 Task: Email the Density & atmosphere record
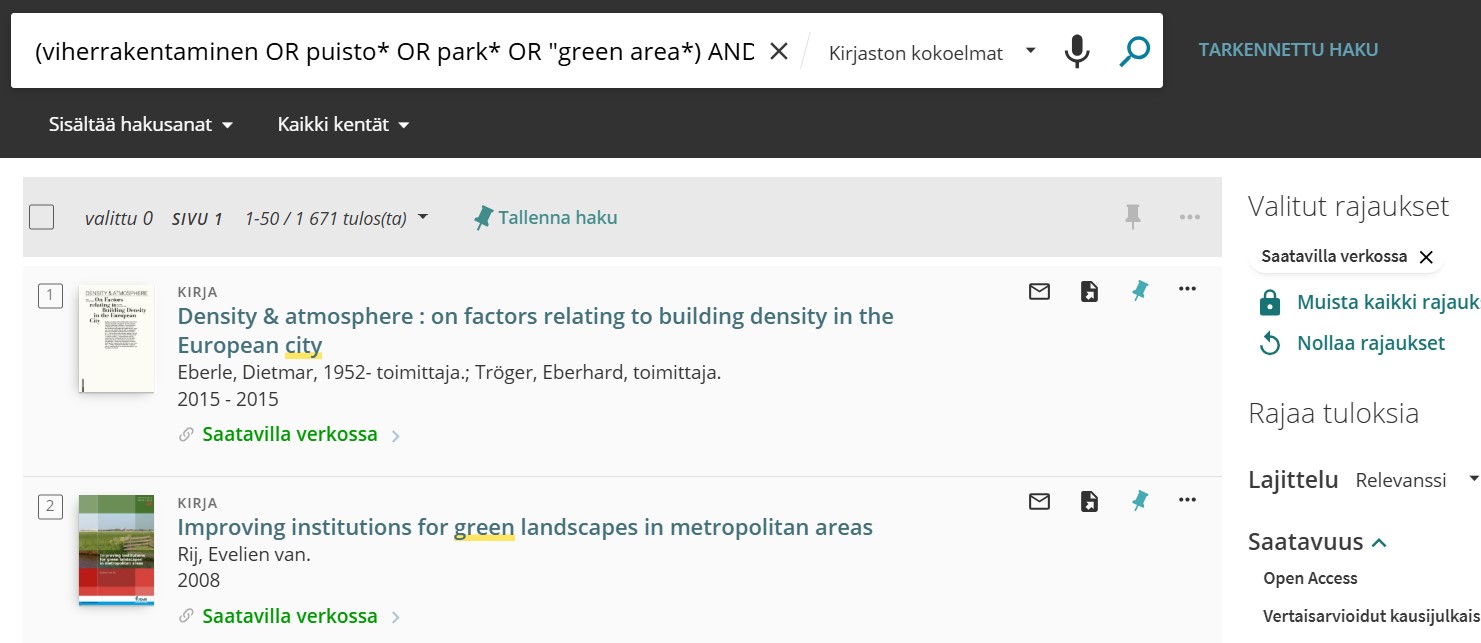pos(1039,291)
